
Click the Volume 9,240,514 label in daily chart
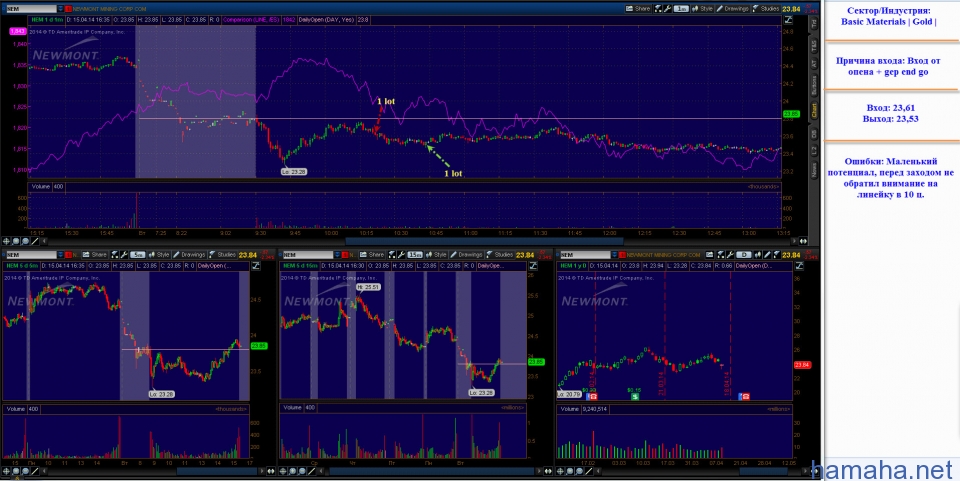pos(583,408)
